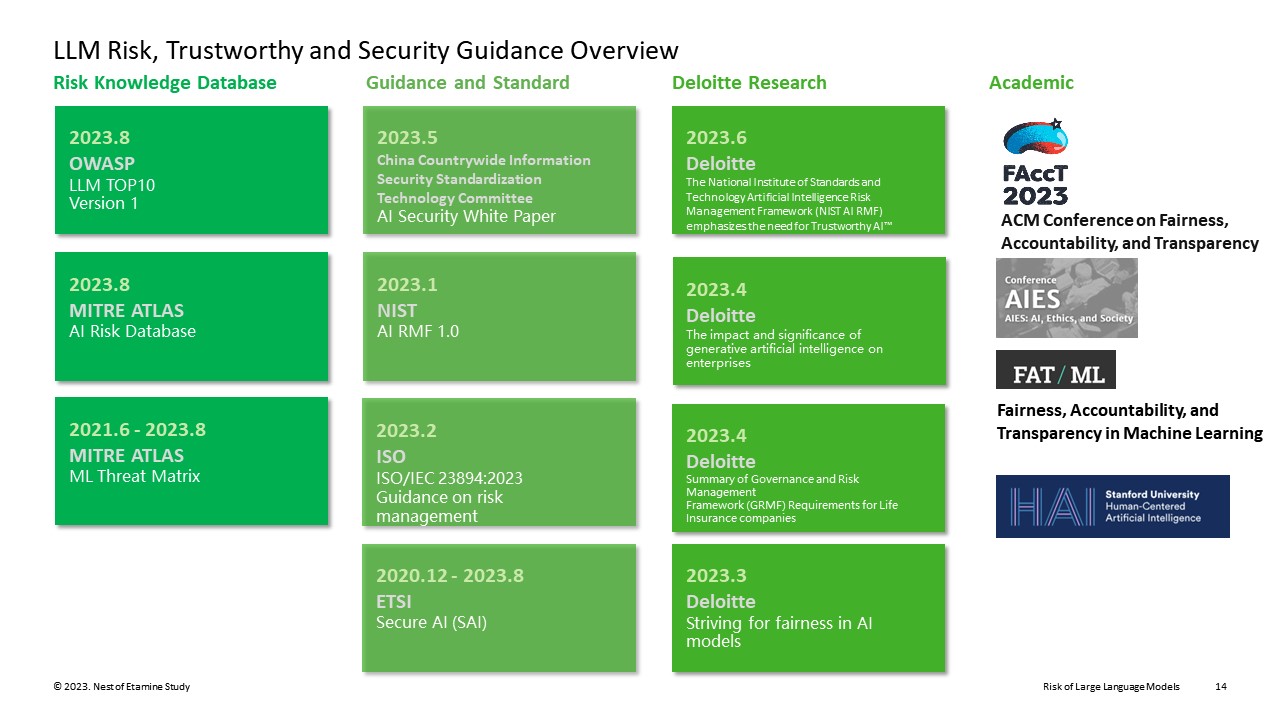The width and height of the screenshot is (1280, 720).
Task: Click the '2021.6 - 2023.8' date text
Action: [137, 430]
